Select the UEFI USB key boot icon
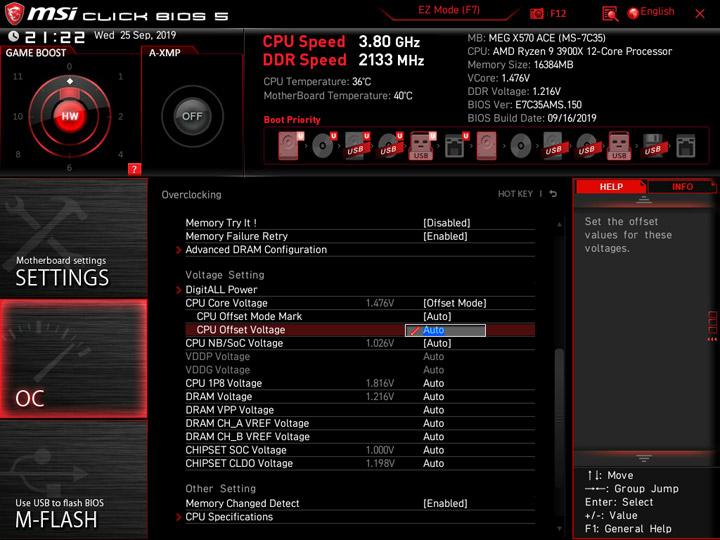 (423, 146)
